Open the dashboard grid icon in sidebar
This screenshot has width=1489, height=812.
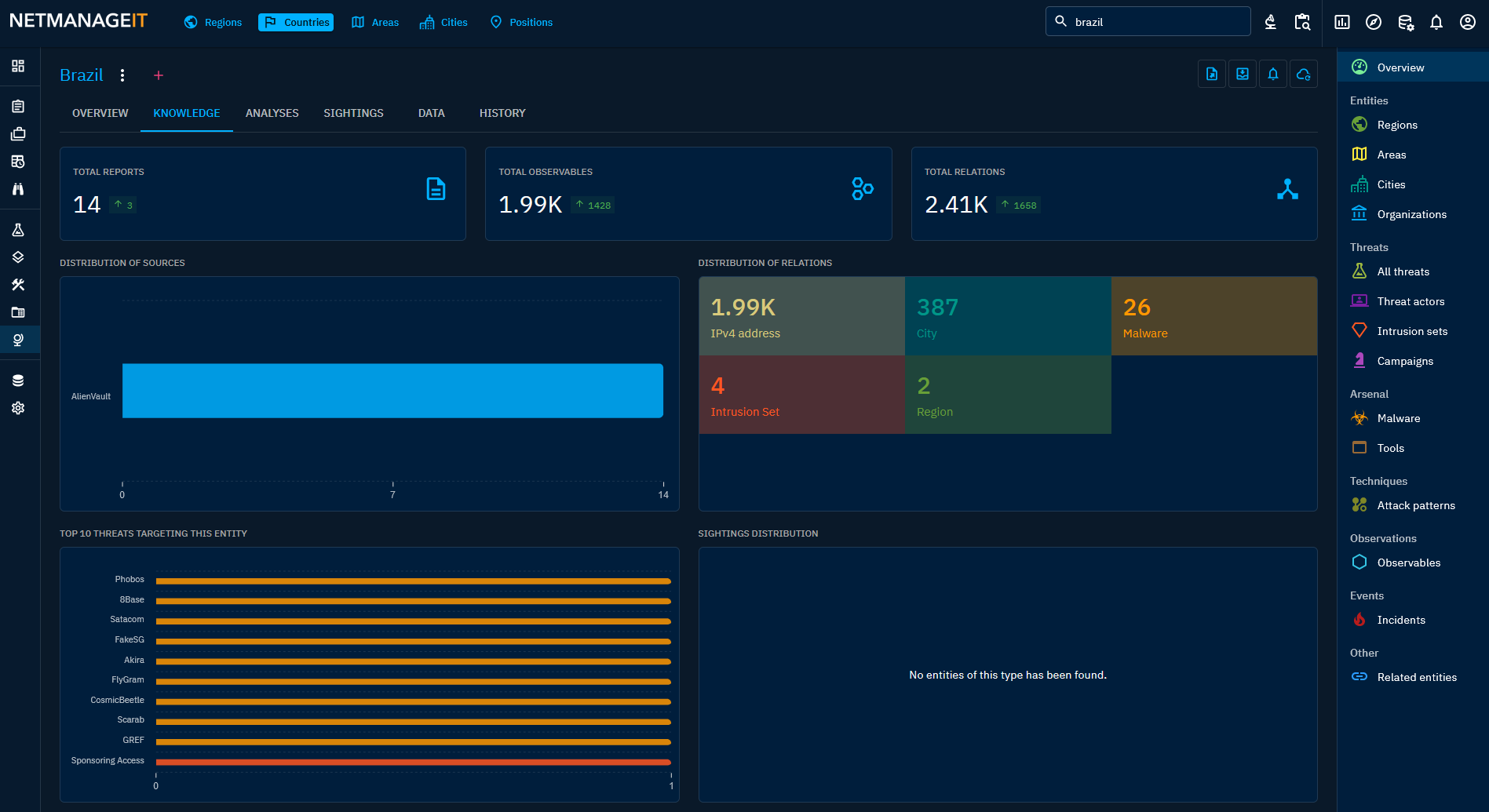18,66
